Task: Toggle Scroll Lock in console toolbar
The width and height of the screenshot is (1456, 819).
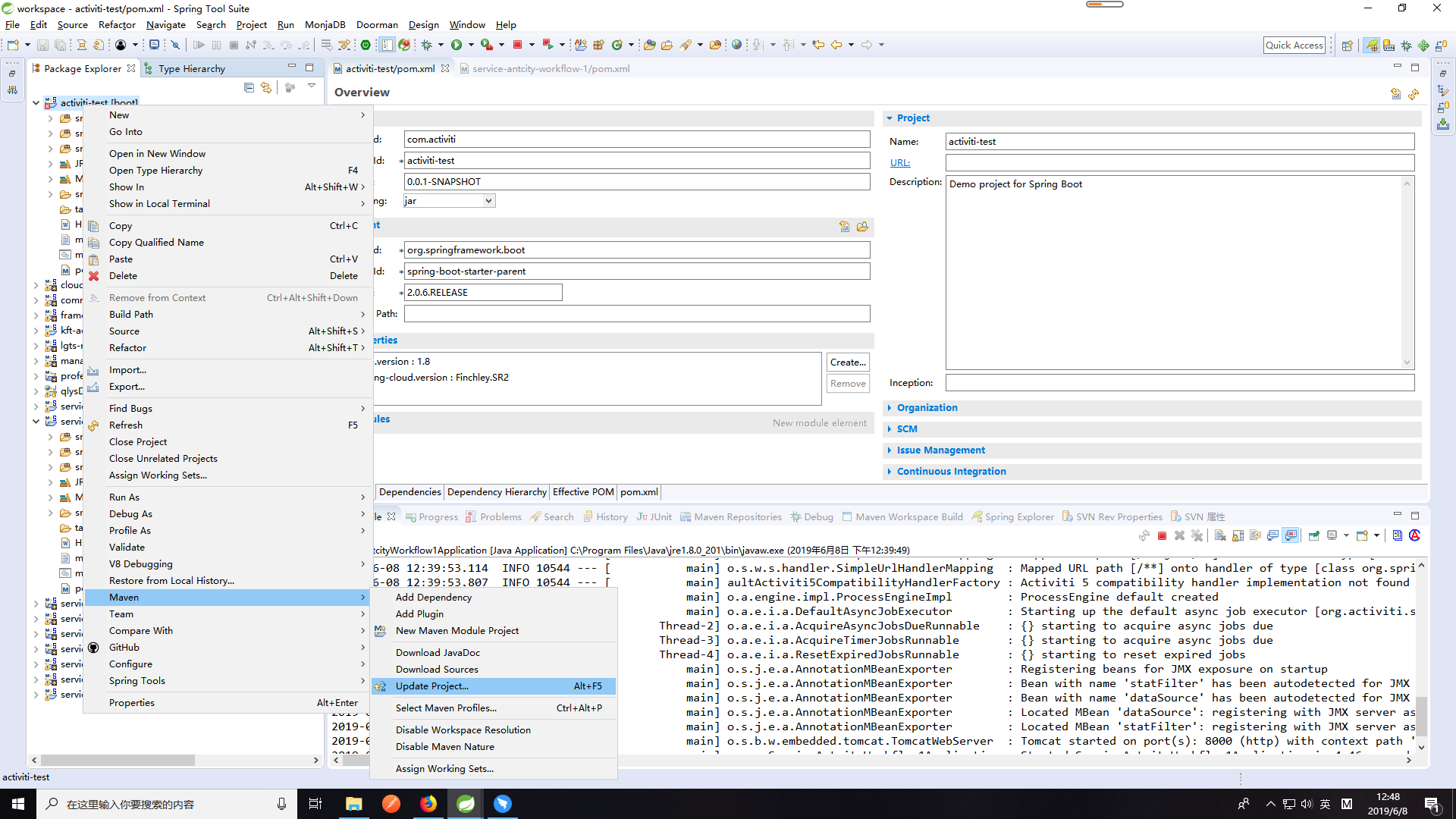Action: [x=1238, y=536]
